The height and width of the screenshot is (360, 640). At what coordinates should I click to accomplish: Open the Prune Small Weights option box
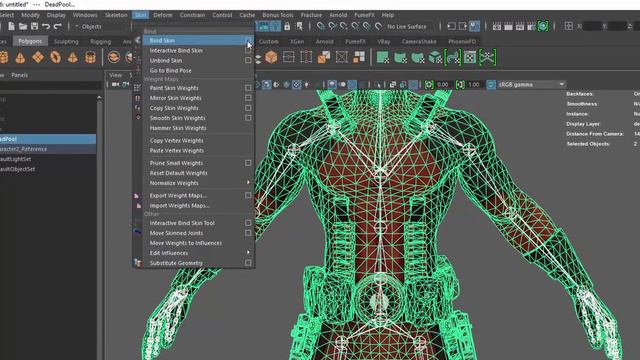point(248,163)
